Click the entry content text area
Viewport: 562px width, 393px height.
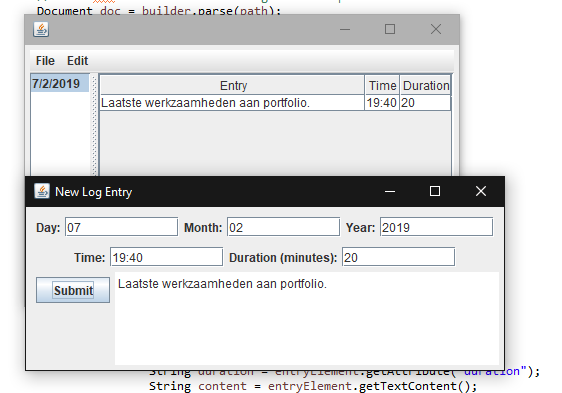click(x=307, y=318)
